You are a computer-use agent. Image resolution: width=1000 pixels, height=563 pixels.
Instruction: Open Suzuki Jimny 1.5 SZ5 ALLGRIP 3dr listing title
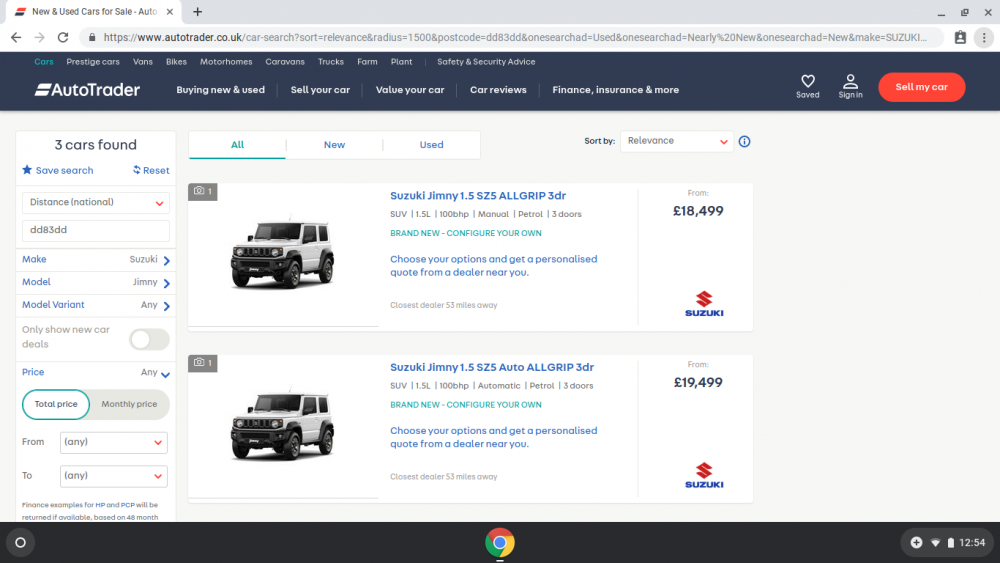pos(478,196)
